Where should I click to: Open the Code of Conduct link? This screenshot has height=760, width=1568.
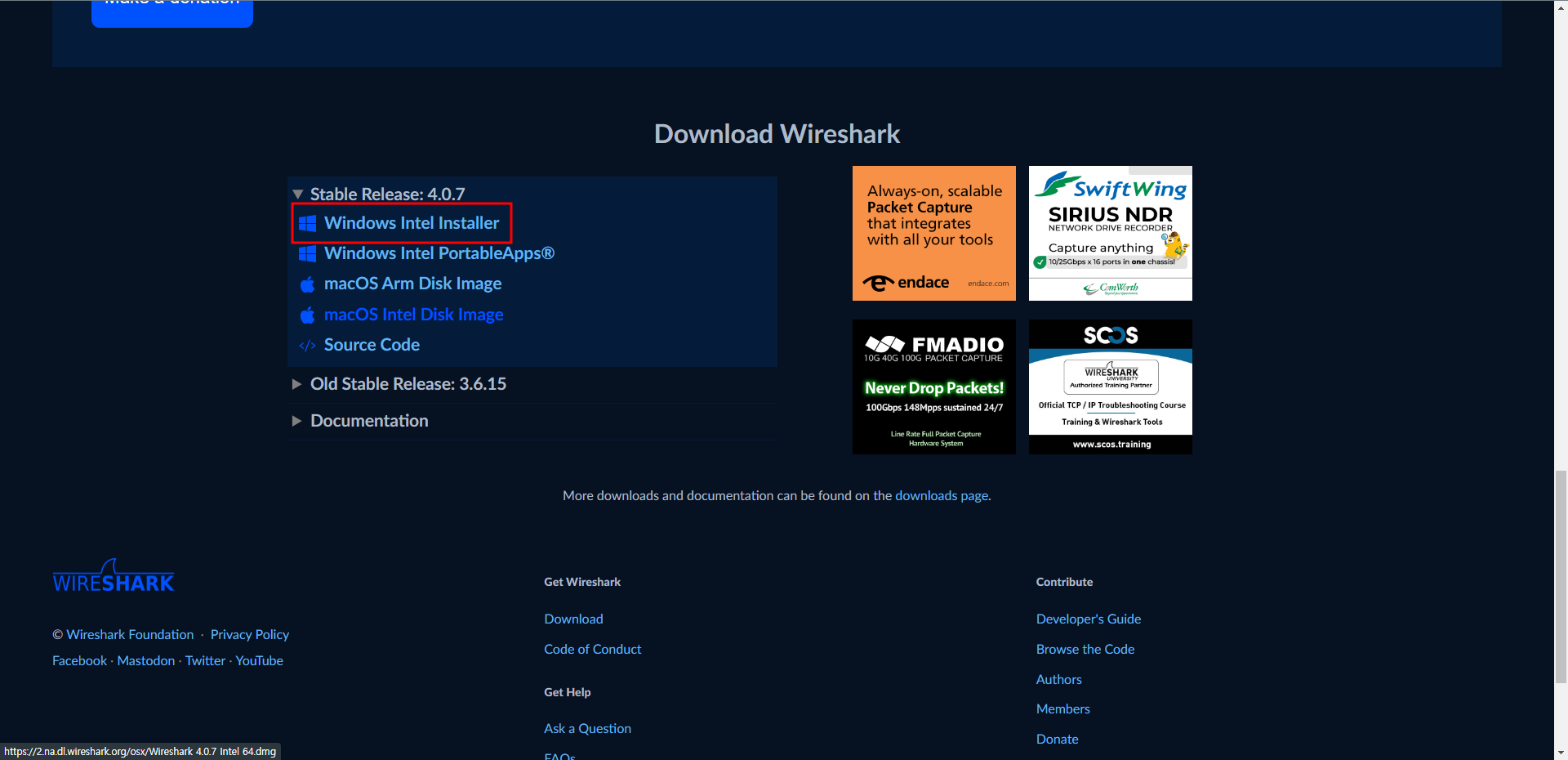pyautogui.click(x=593, y=649)
